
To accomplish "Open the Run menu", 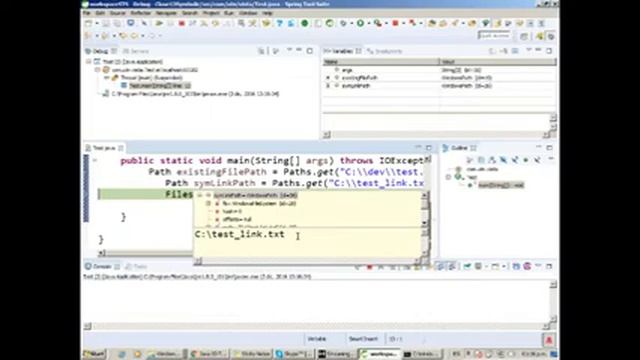I will 229,13.
